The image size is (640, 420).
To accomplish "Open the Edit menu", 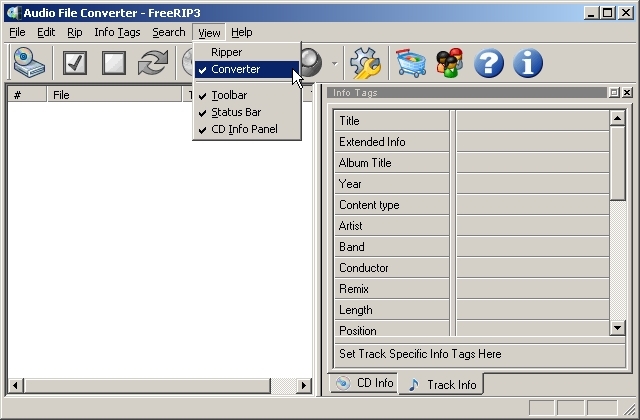I will 46,32.
